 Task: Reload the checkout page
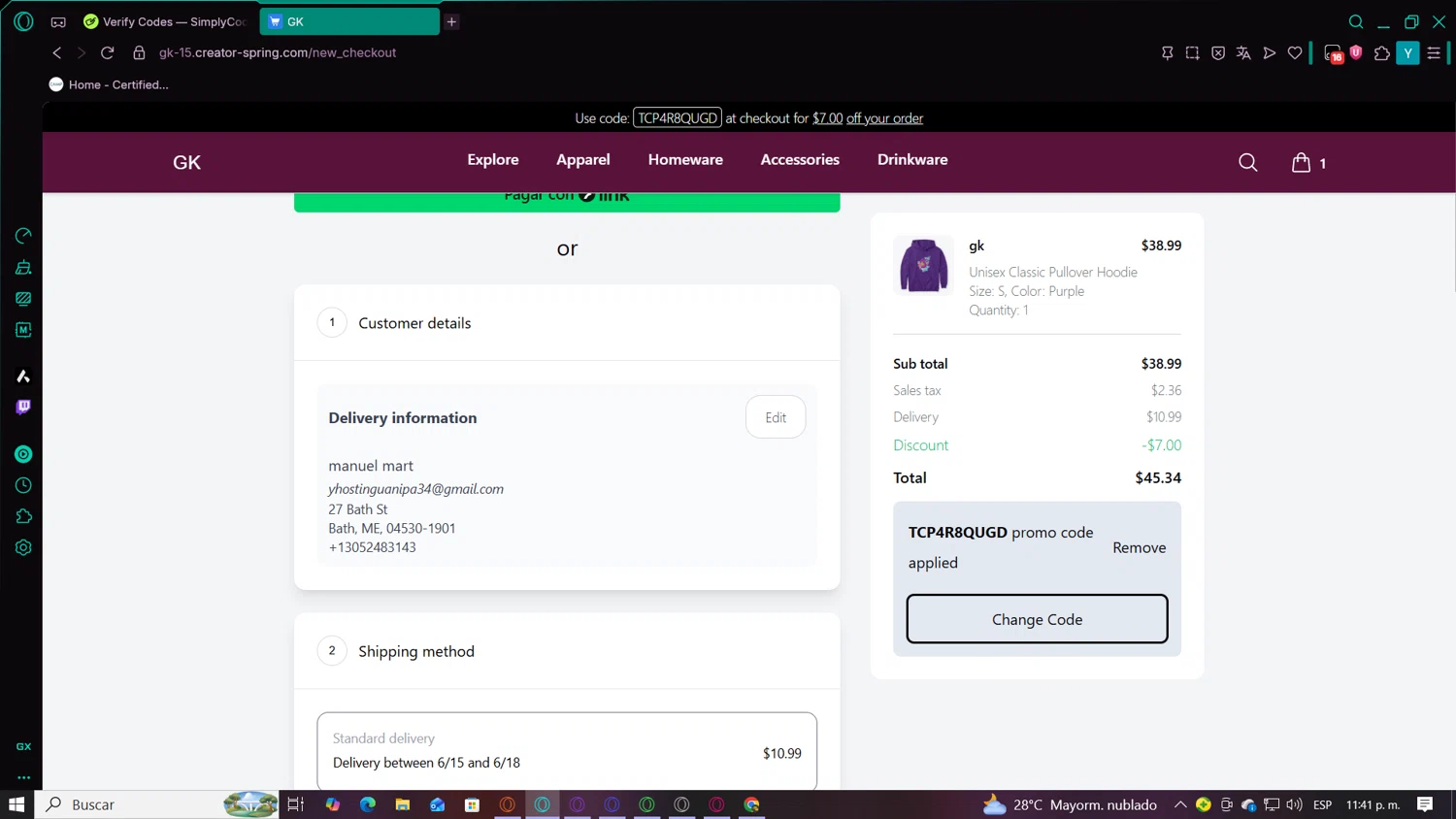(x=108, y=52)
